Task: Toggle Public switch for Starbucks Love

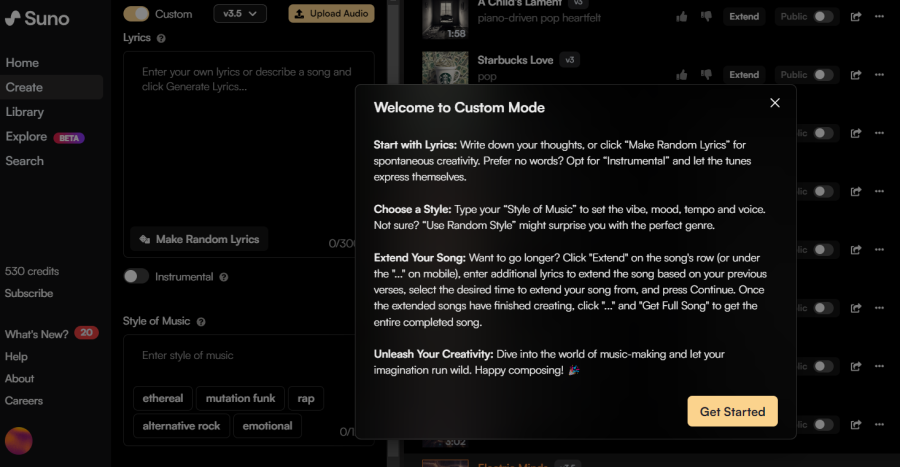Action: click(823, 75)
